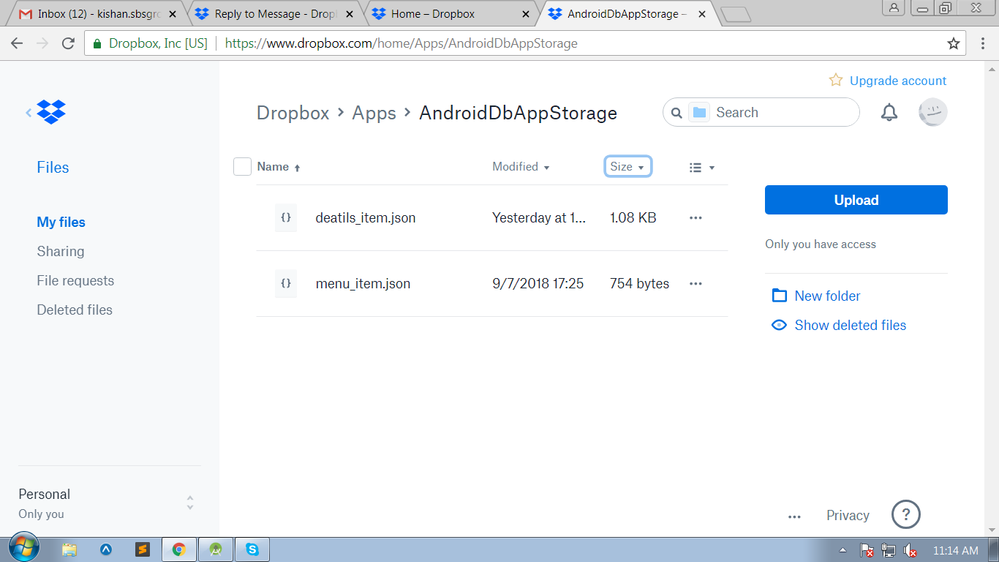Go to Apps folder in breadcrumb
The width and height of the screenshot is (999, 562).
coord(374,113)
